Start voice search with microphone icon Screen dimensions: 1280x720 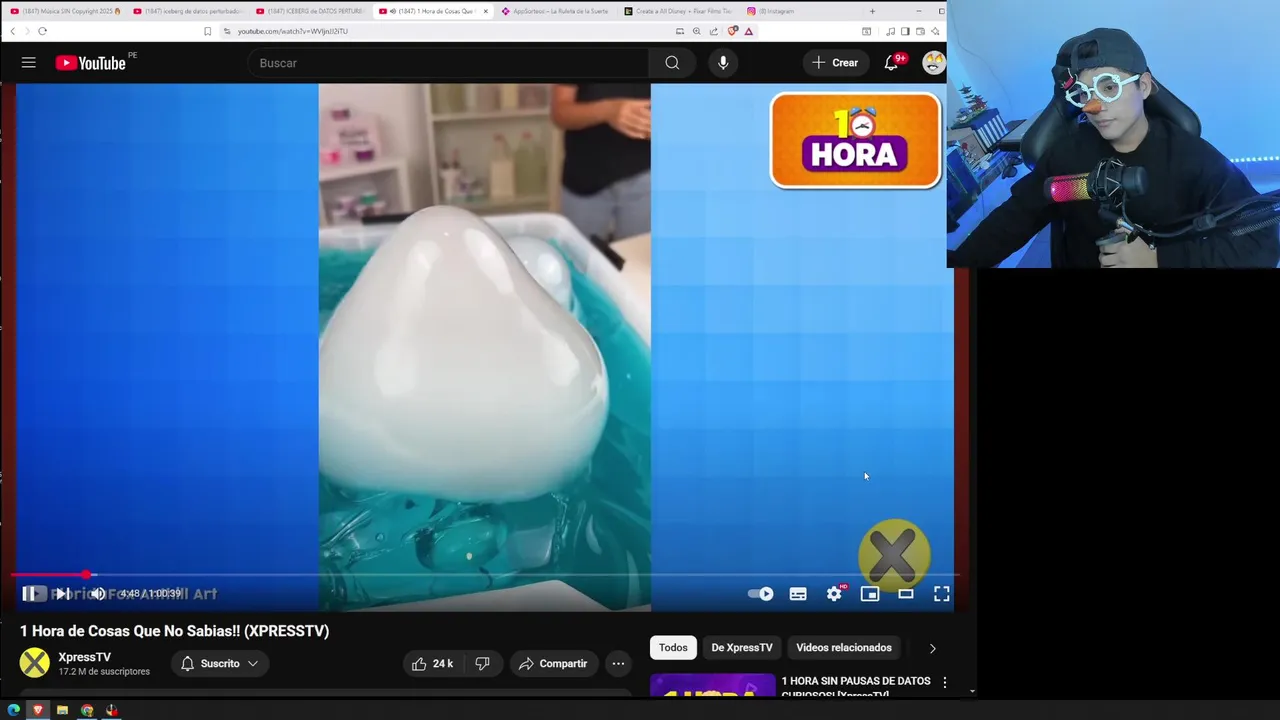click(723, 63)
